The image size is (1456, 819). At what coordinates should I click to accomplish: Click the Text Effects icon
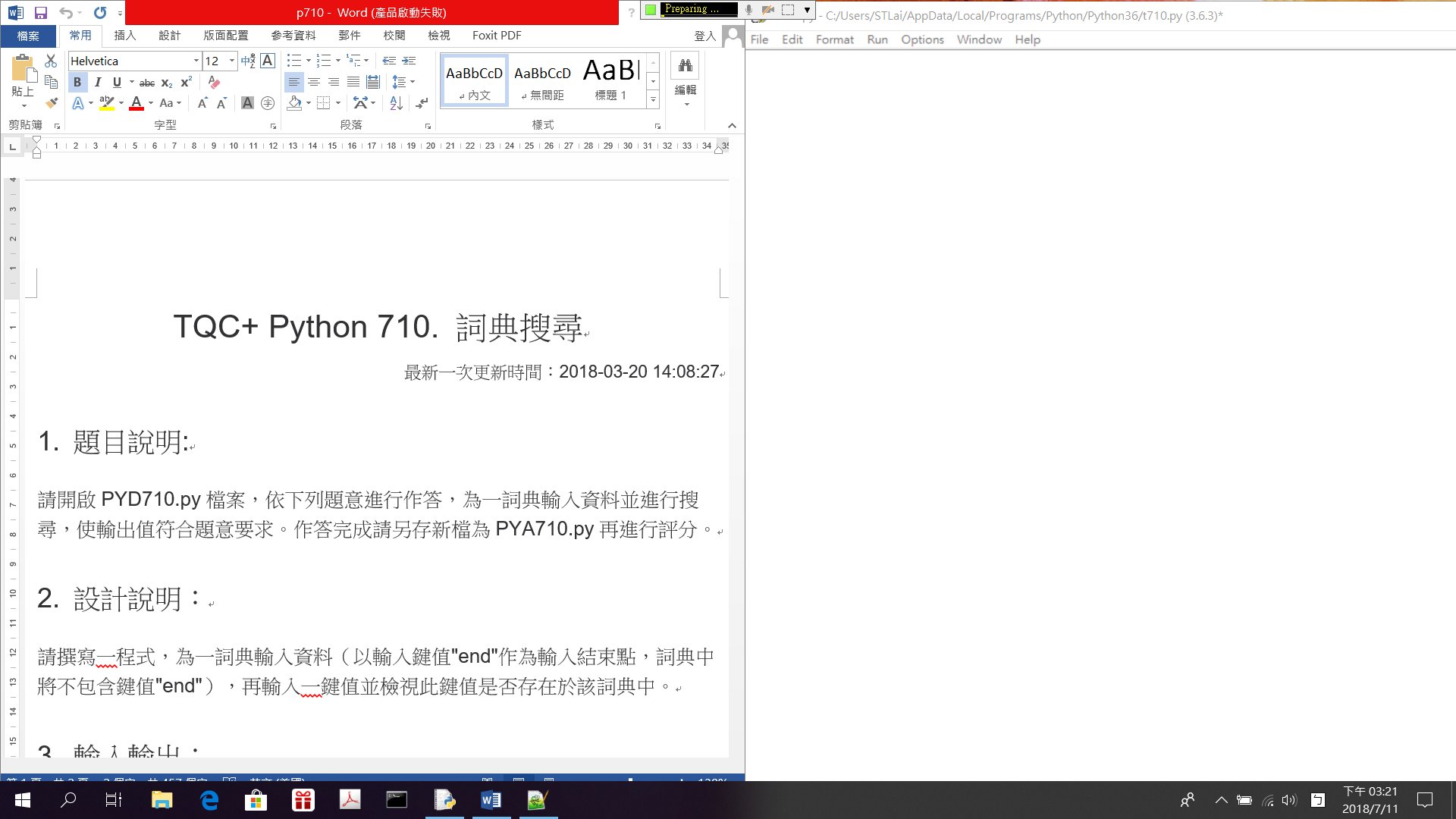(x=78, y=103)
